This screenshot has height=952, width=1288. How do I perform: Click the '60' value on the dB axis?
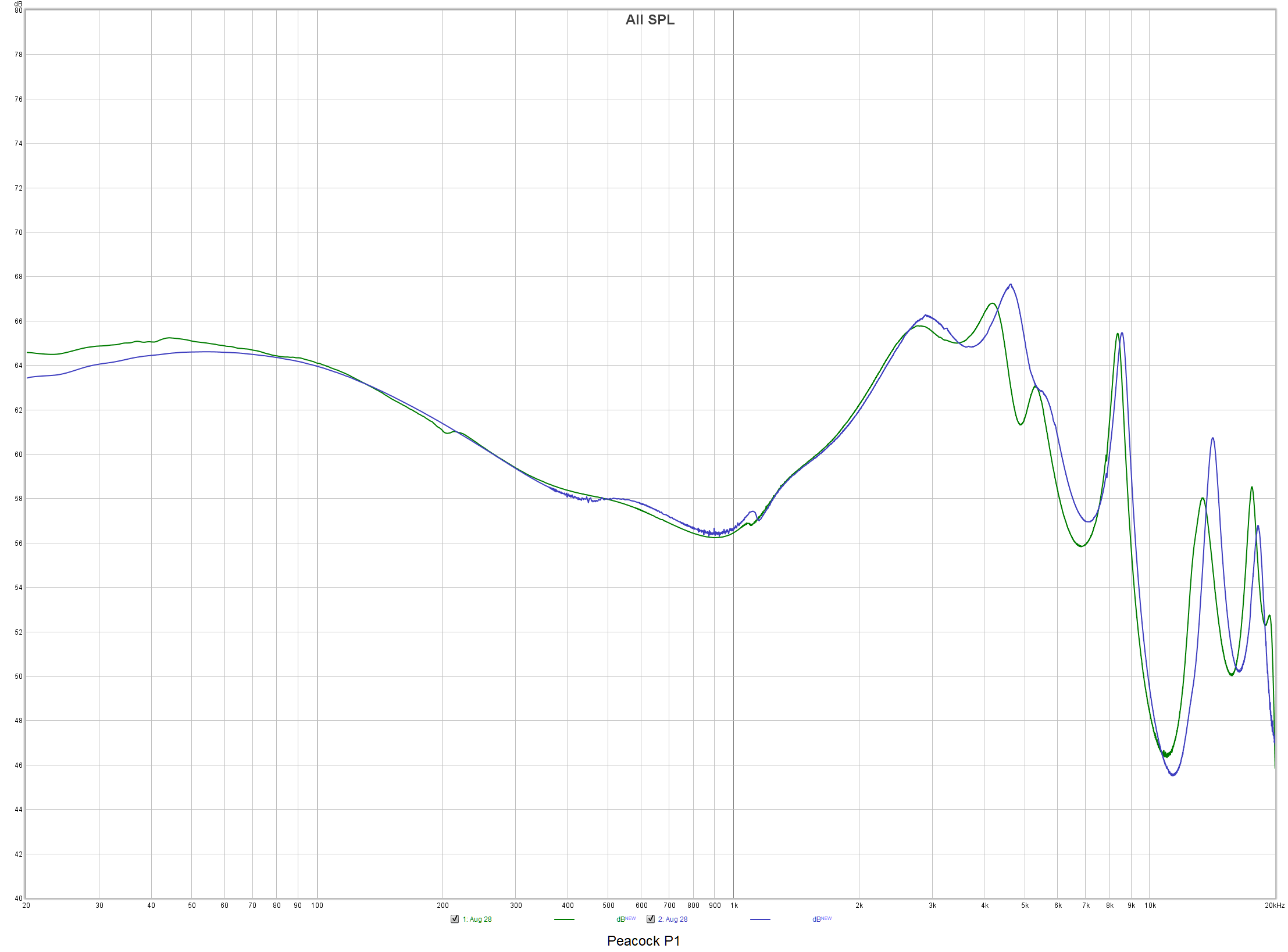tap(19, 454)
